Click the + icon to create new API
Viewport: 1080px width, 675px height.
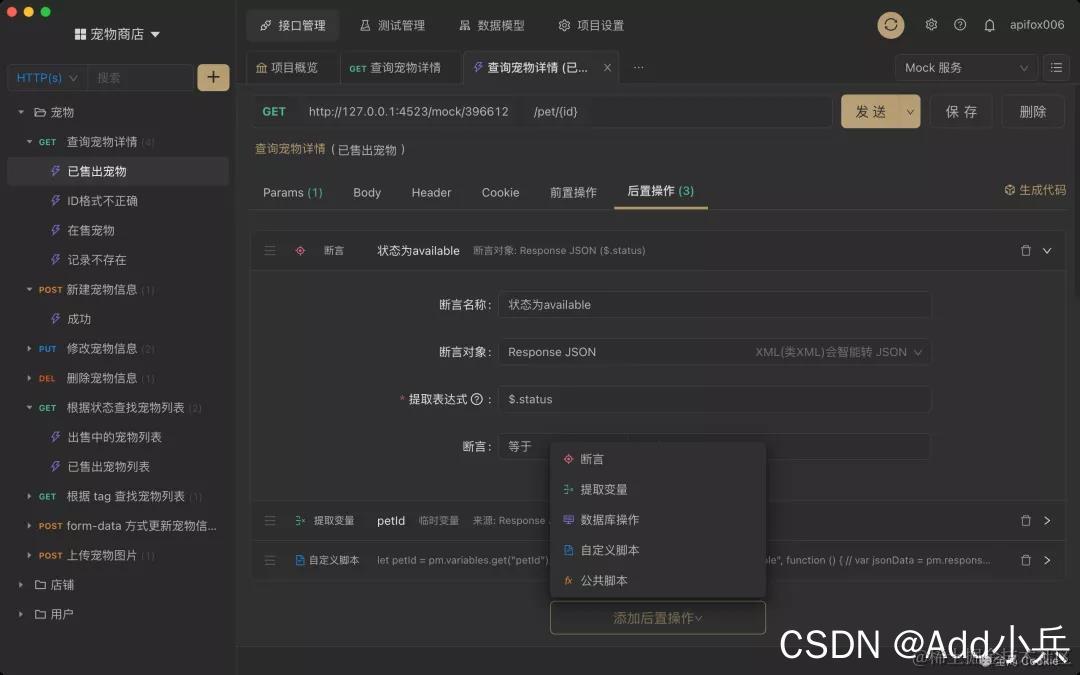(x=213, y=77)
